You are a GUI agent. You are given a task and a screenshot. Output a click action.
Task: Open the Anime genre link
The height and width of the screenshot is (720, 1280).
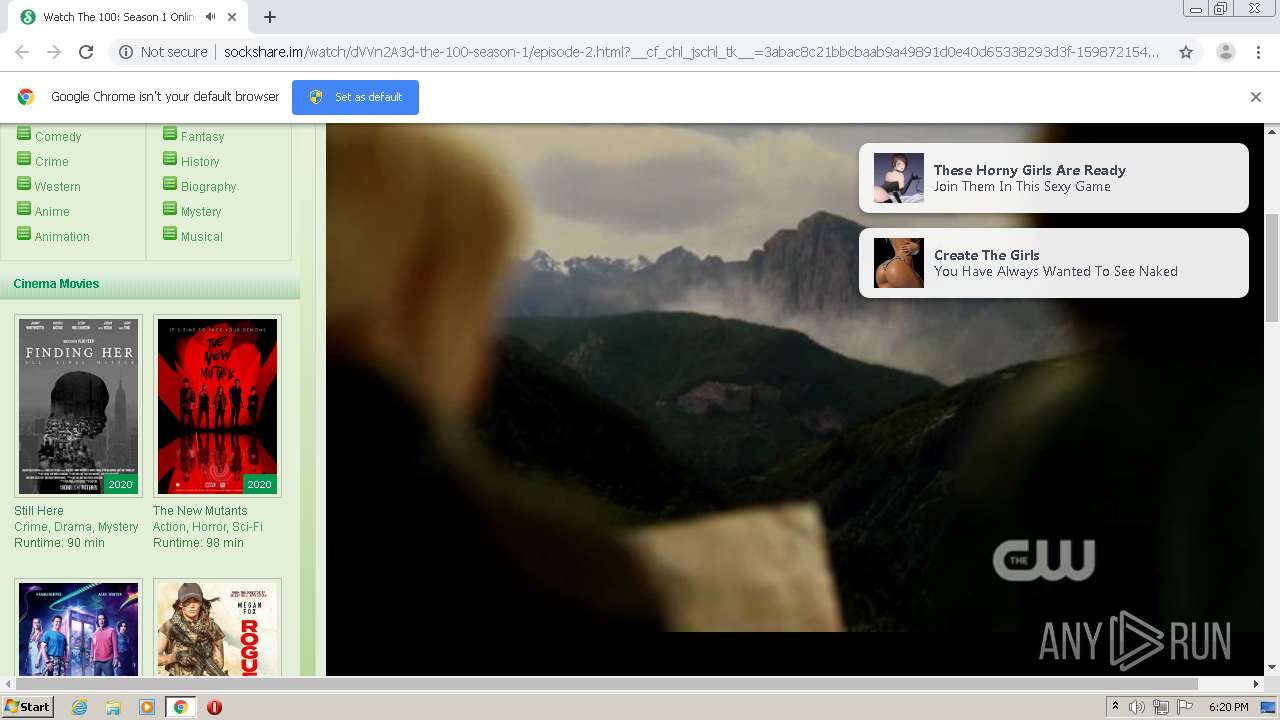52,212
